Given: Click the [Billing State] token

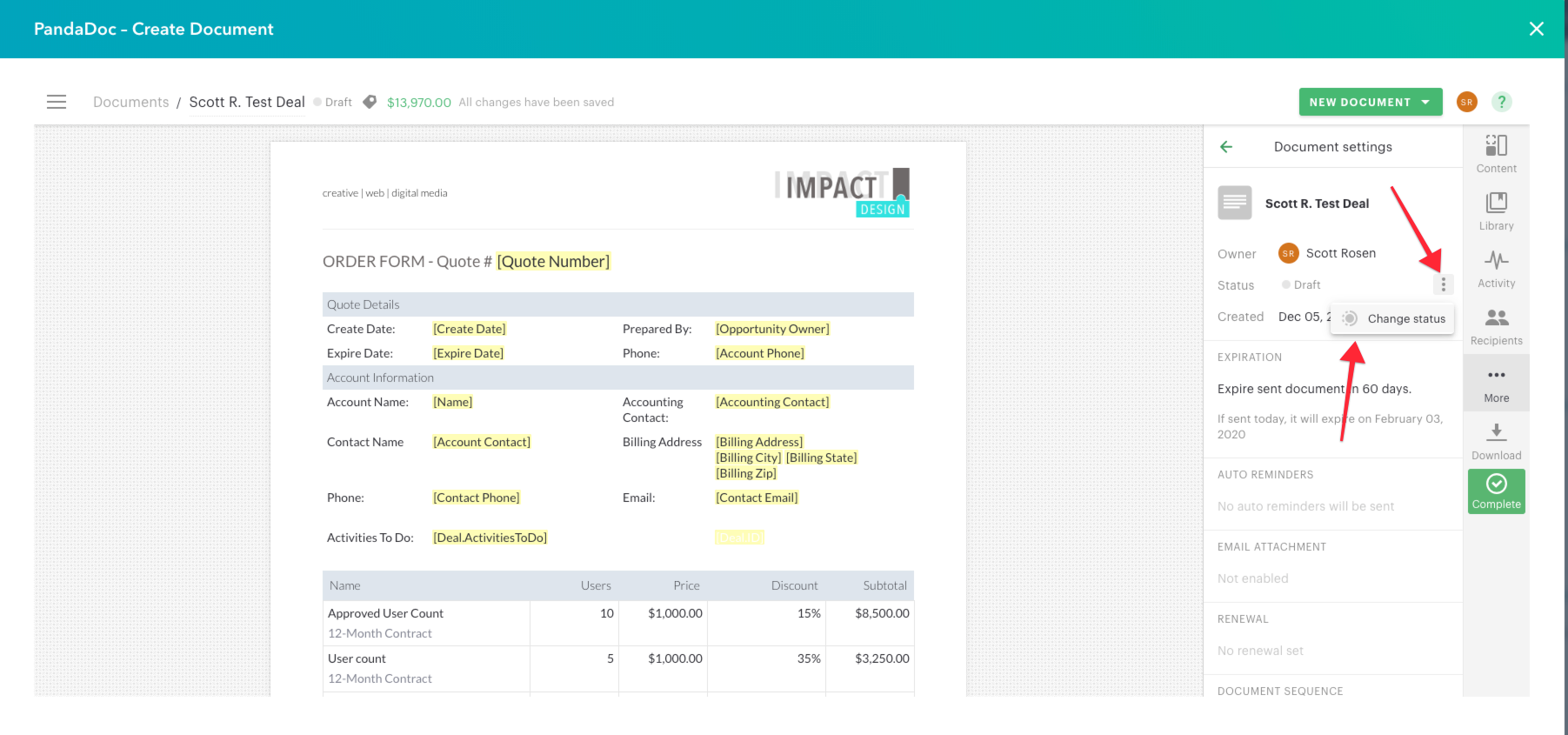Looking at the screenshot, I should point(821,458).
